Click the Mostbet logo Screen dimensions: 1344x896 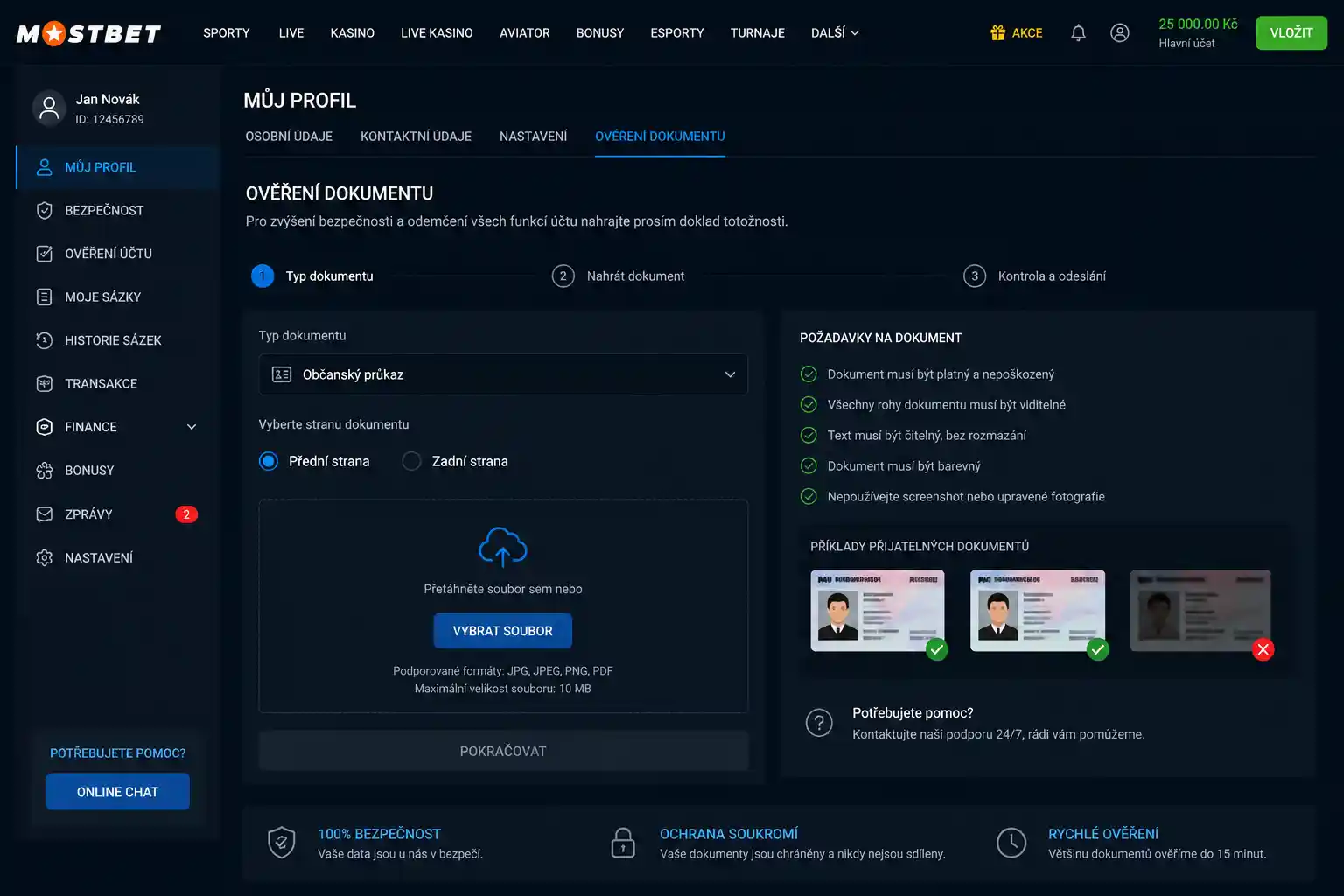[89, 33]
